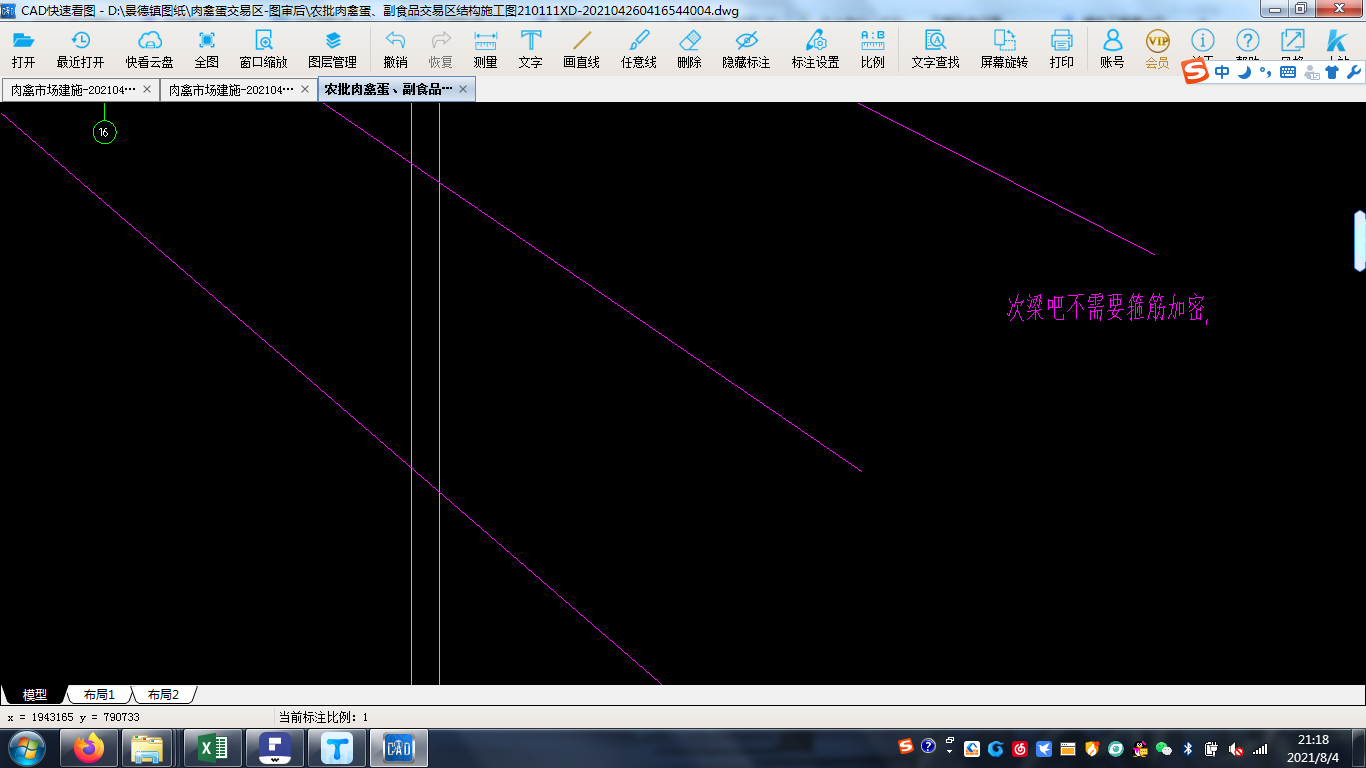Switch to 布局2 layout tab
This screenshot has height=768, width=1366.
pos(163,694)
